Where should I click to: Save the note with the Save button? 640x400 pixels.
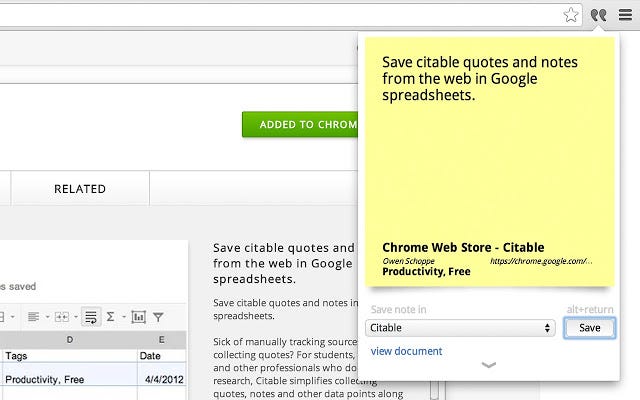point(589,328)
